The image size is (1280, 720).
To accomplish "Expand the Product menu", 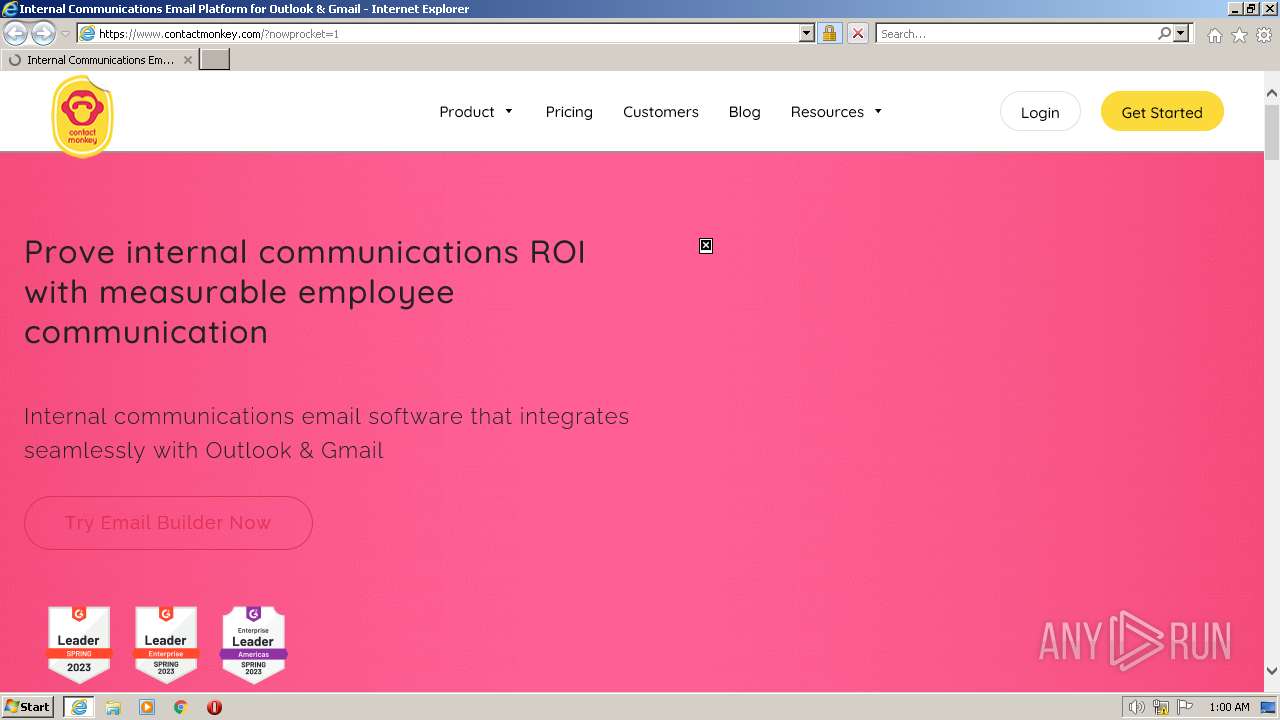I will click(x=476, y=112).
